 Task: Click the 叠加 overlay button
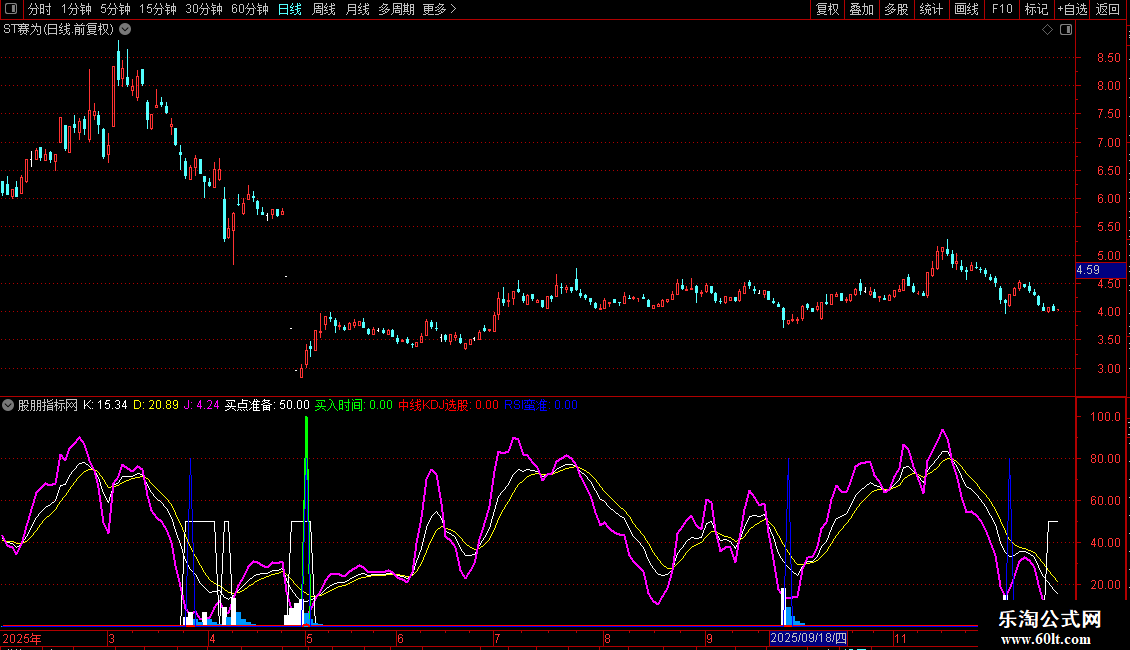point(861,10)
